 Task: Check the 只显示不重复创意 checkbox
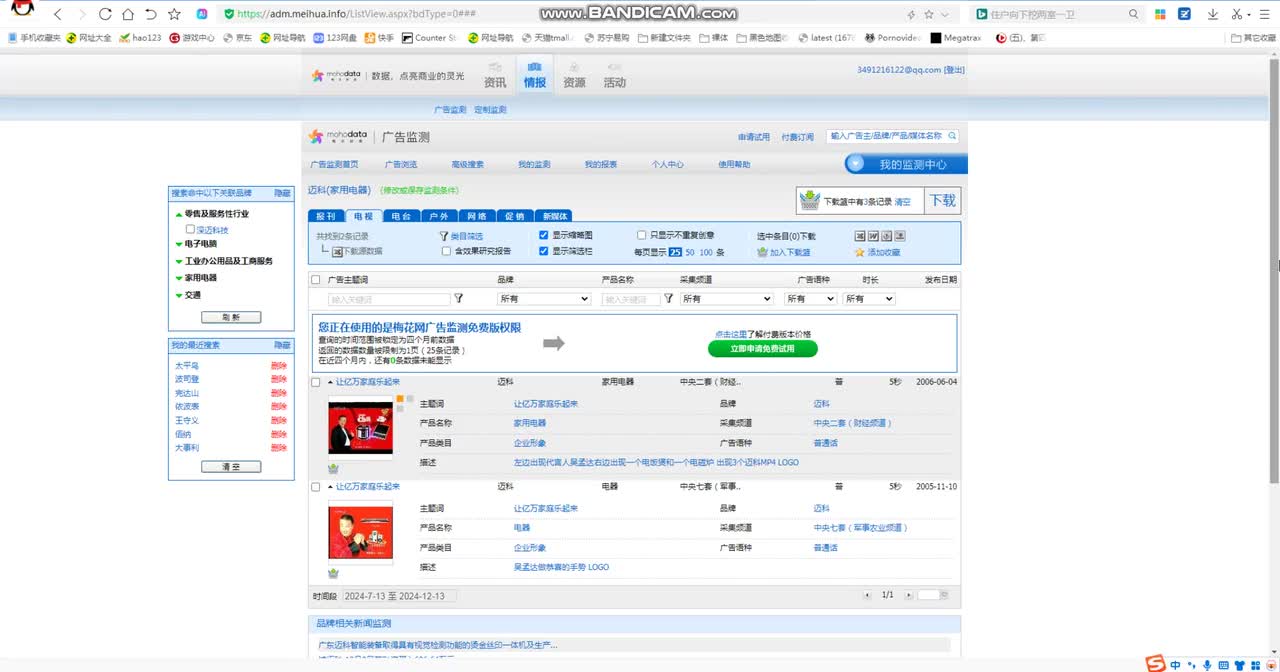(x=641, y=236)
